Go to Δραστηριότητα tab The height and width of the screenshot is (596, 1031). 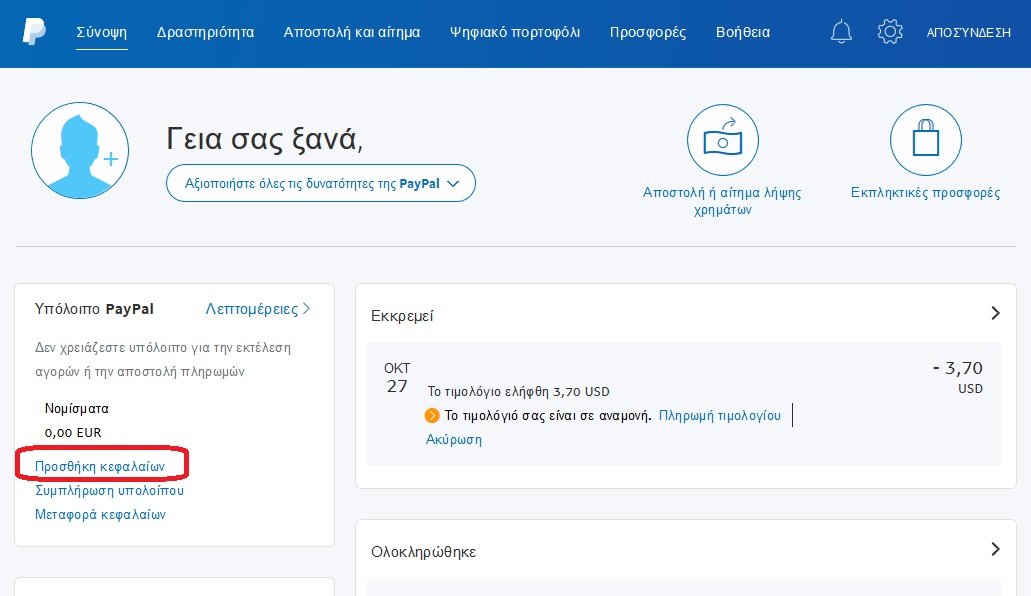coord(205,32)
